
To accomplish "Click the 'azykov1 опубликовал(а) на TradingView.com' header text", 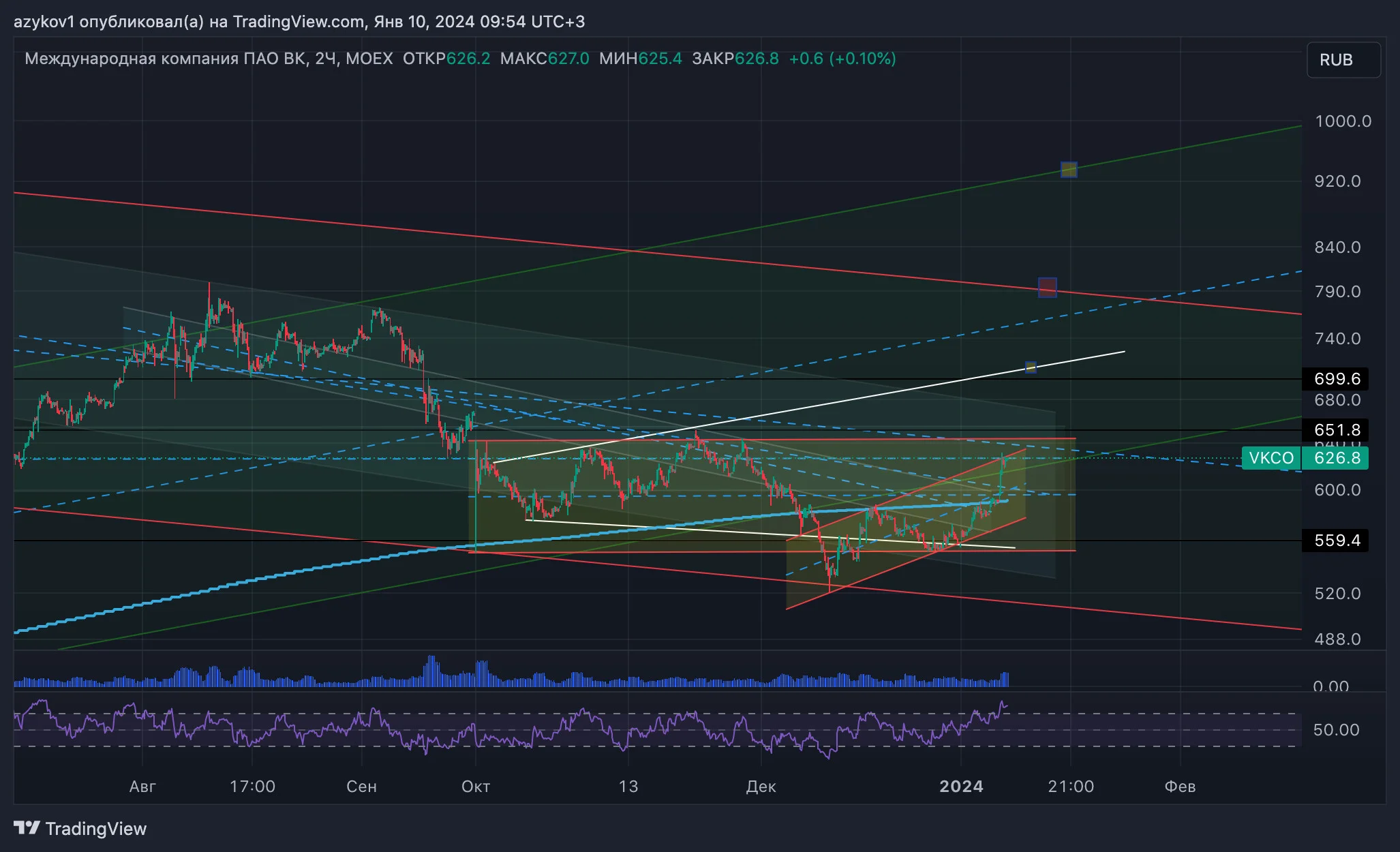I will (x=189, y=22).
